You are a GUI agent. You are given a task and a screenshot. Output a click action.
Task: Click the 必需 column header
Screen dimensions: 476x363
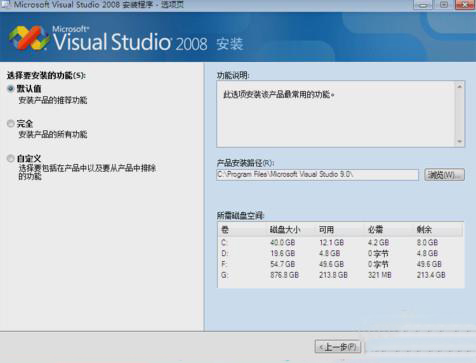[375, 229]
